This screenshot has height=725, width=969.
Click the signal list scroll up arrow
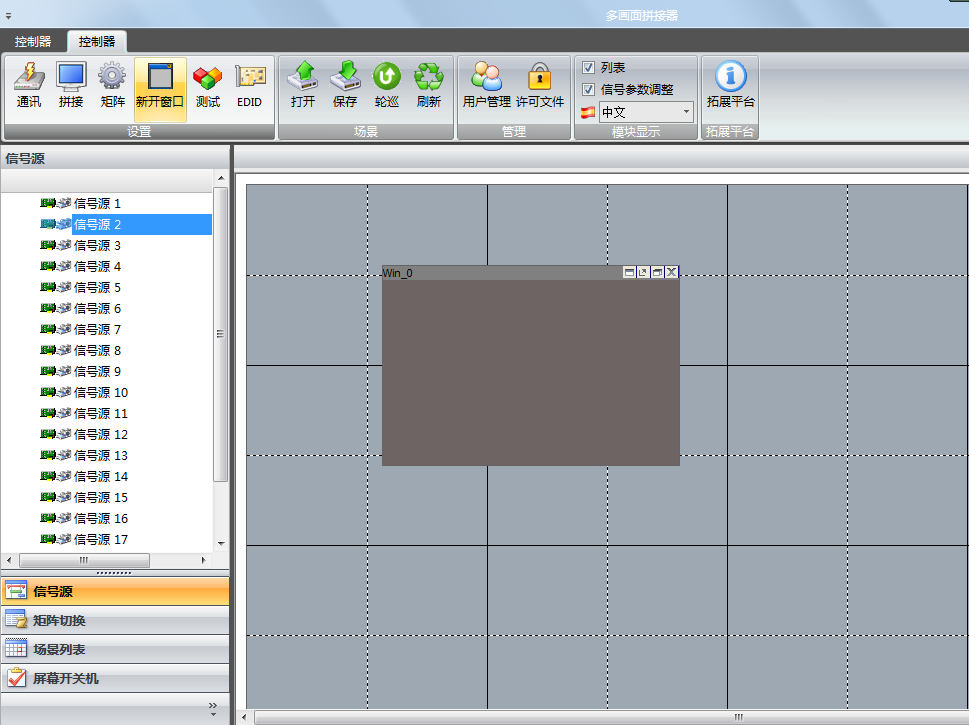click(221, 178)
